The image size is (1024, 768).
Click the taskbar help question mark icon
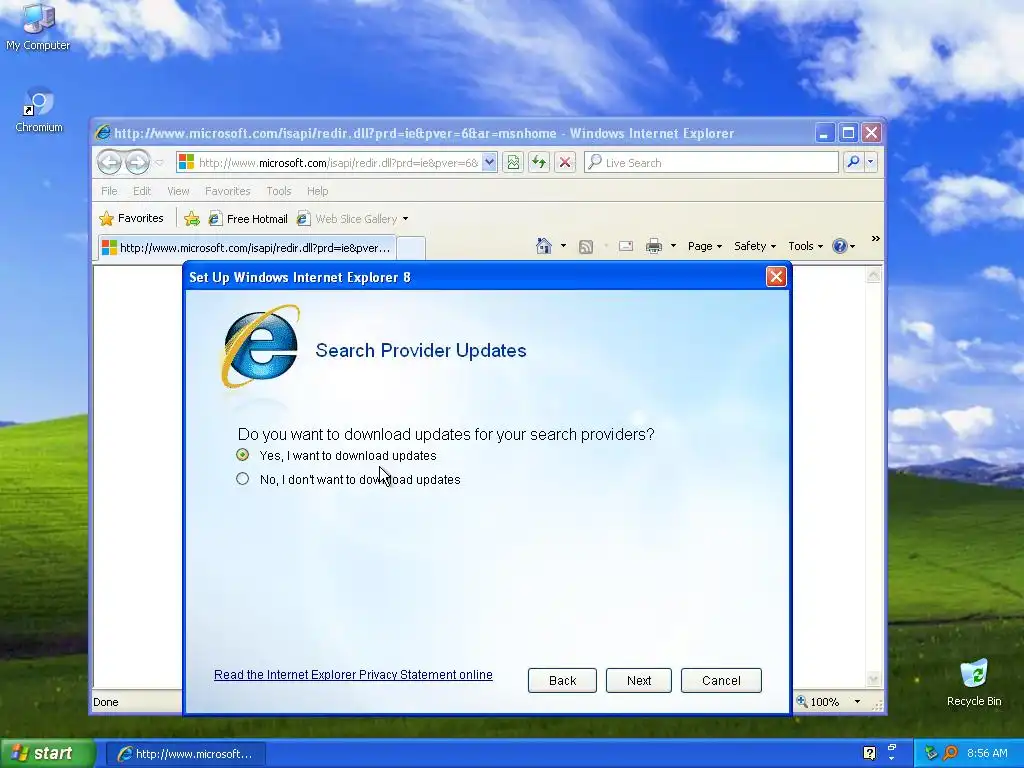[x=869, y=753]
